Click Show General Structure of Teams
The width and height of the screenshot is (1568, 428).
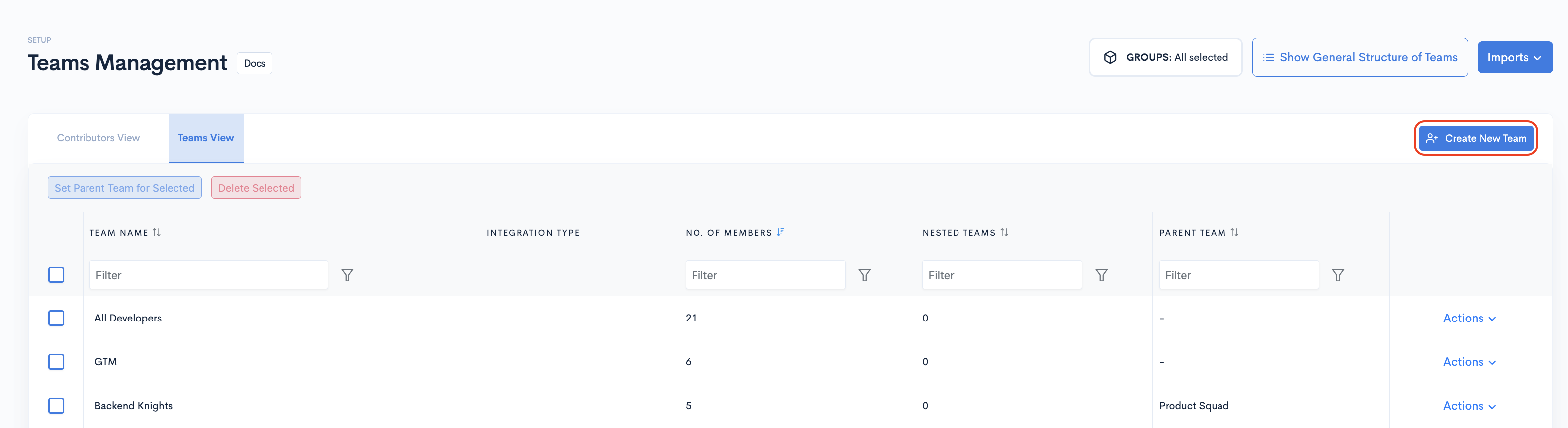(x=1359, y=57)
